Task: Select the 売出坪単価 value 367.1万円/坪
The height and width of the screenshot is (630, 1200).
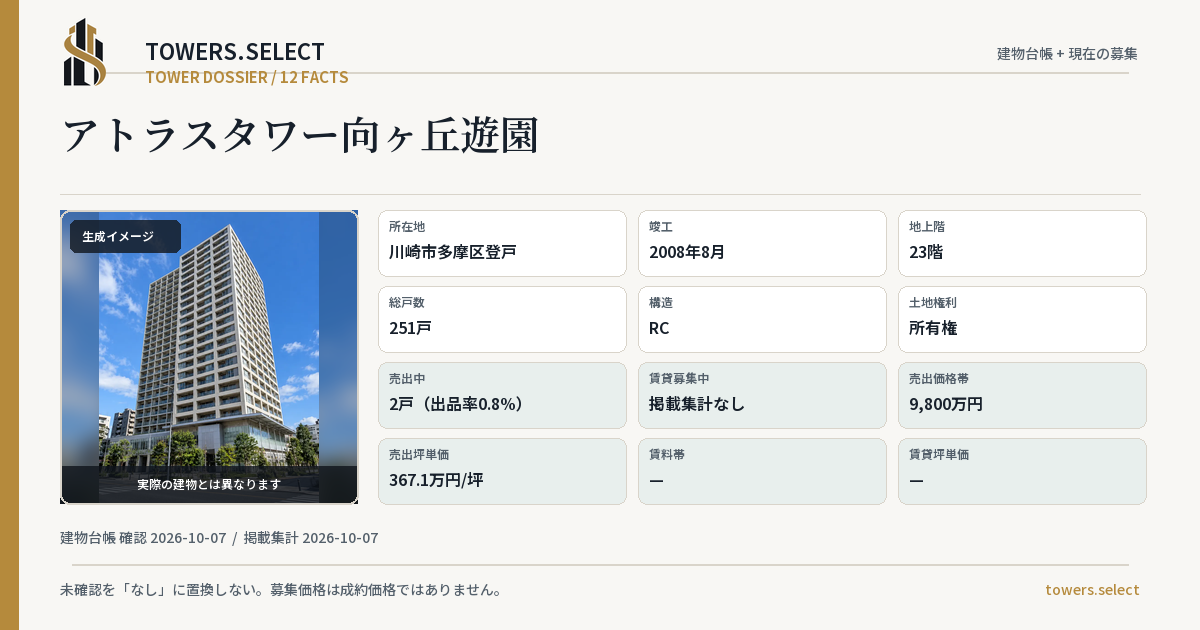Action: point(436,480)
